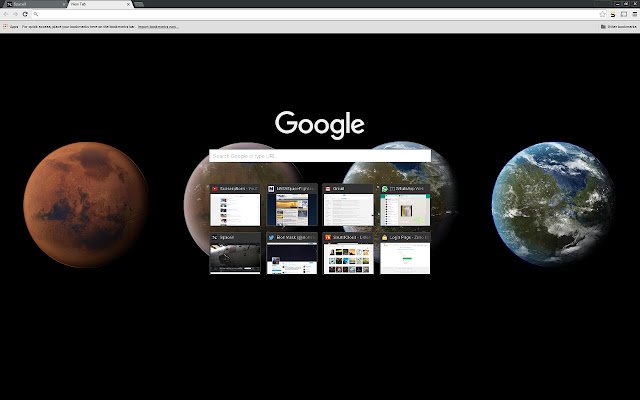This screenshot has height=400, width=640.
Task: Open the Other bookmarks folder
Action: pos(618,27)
